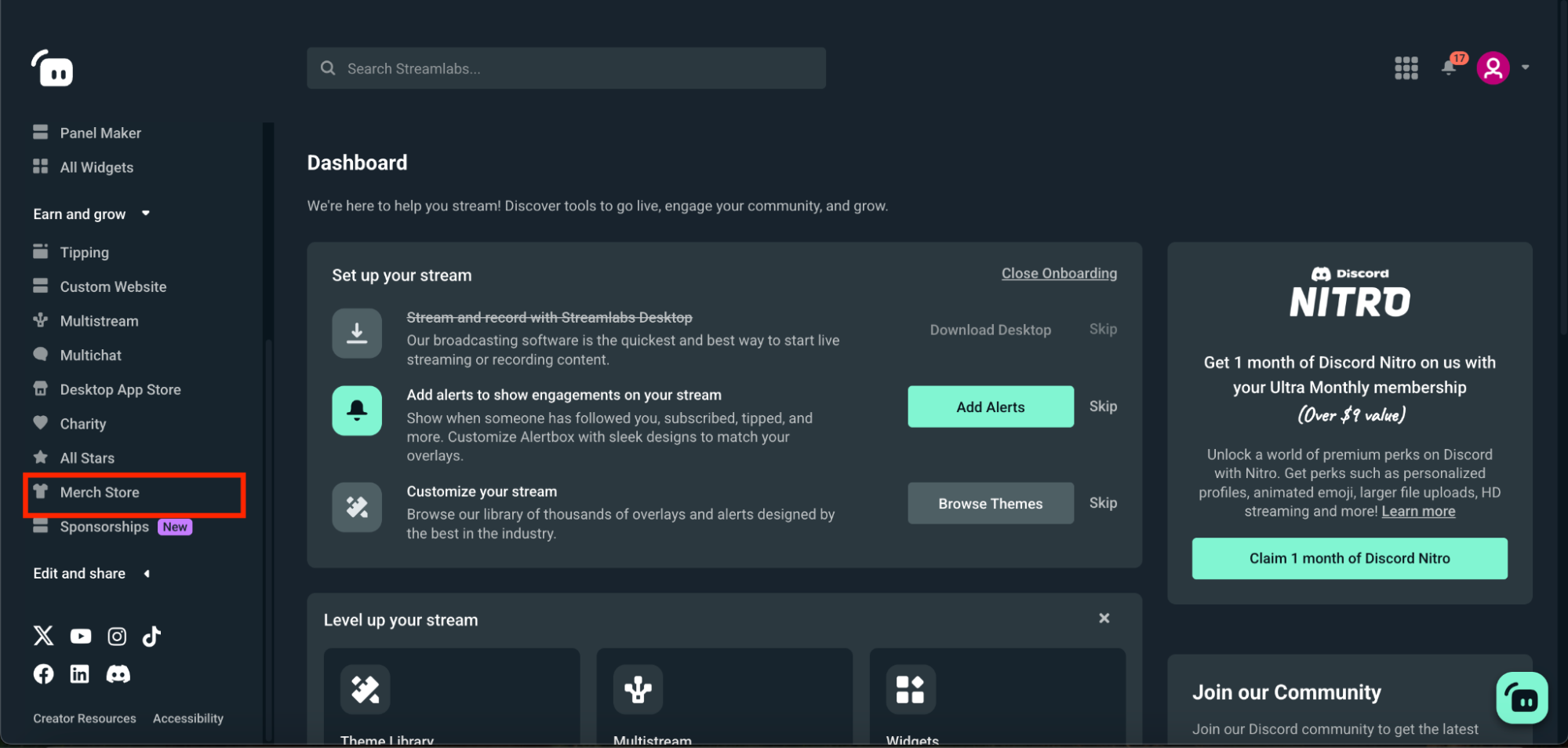Open the X social media icon

click(43, 636)
